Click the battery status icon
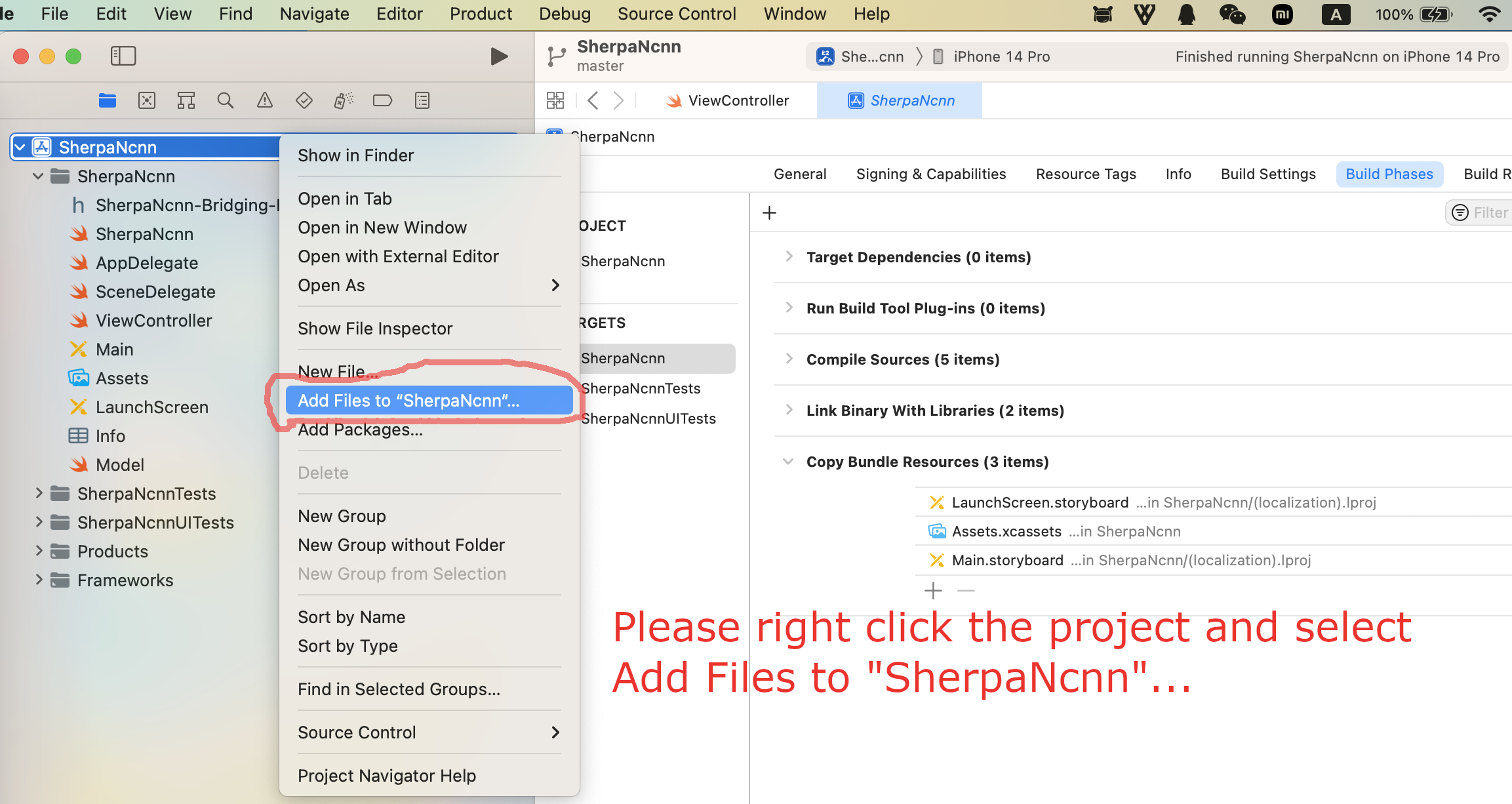The image size is (1512, 804). click(x=1436, y=14)
